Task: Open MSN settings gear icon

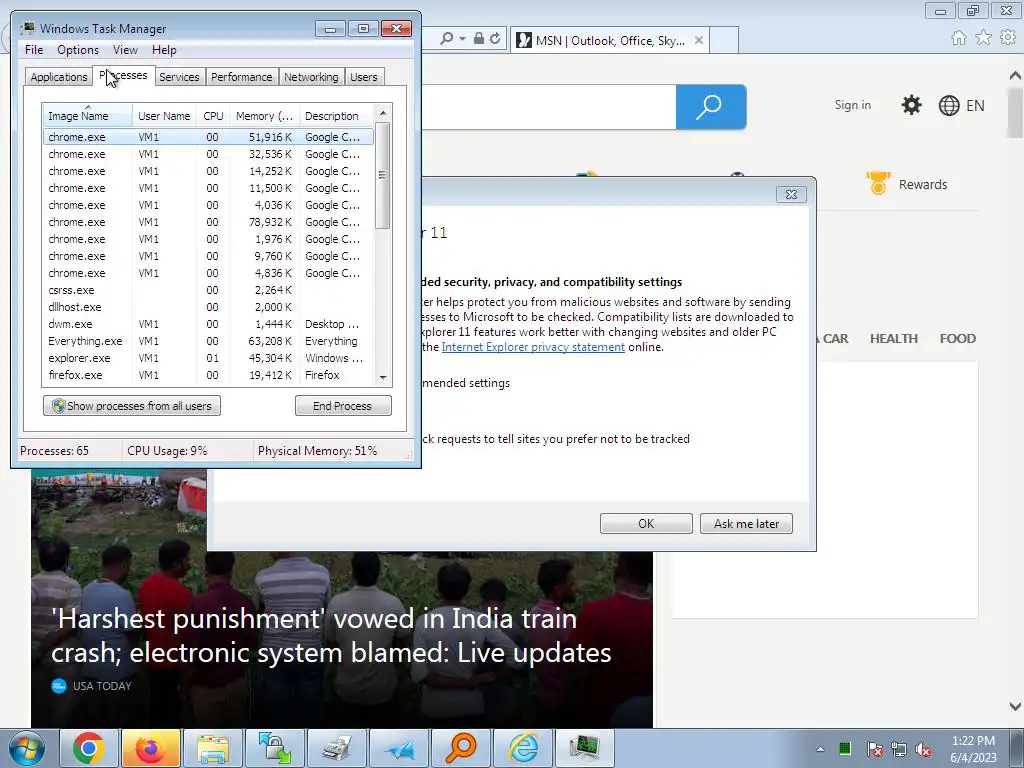Action: pos(911,105)
